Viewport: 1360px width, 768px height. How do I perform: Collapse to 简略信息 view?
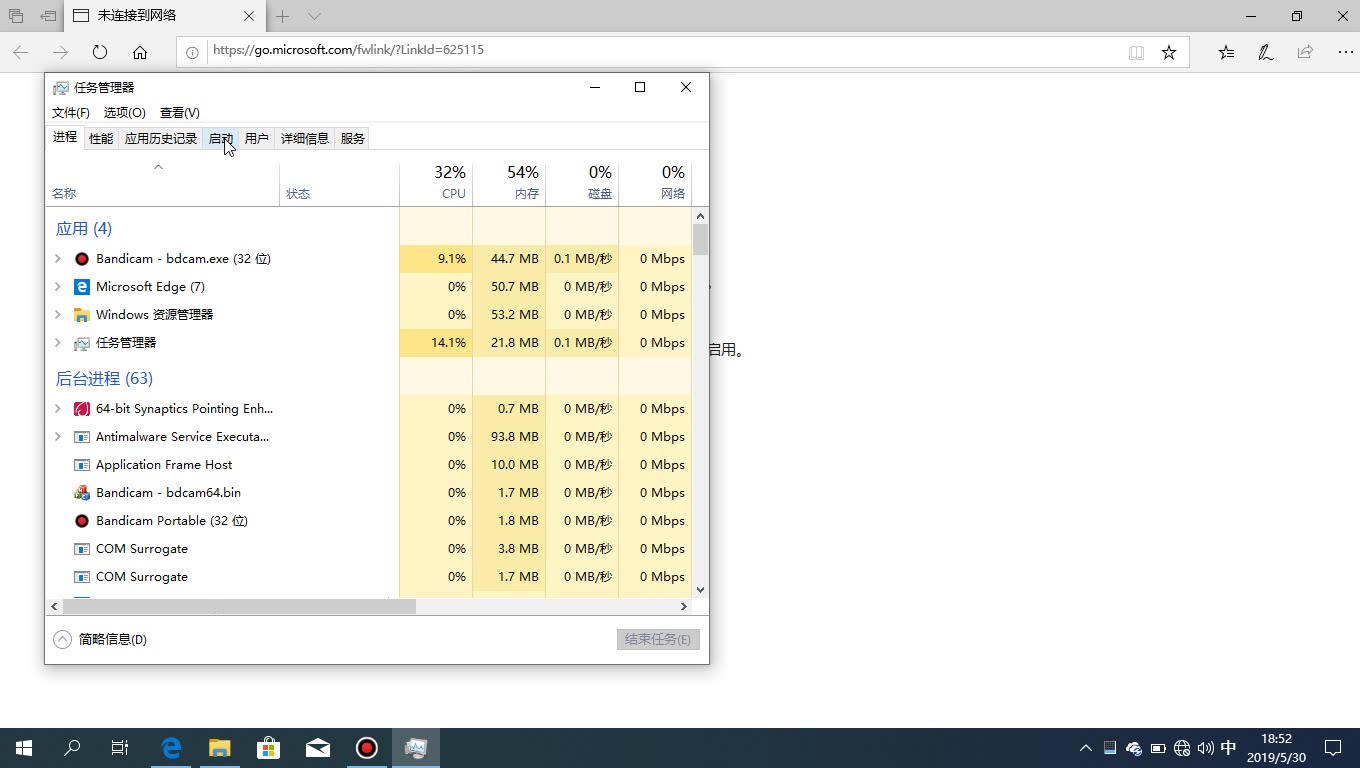point(100,639)
